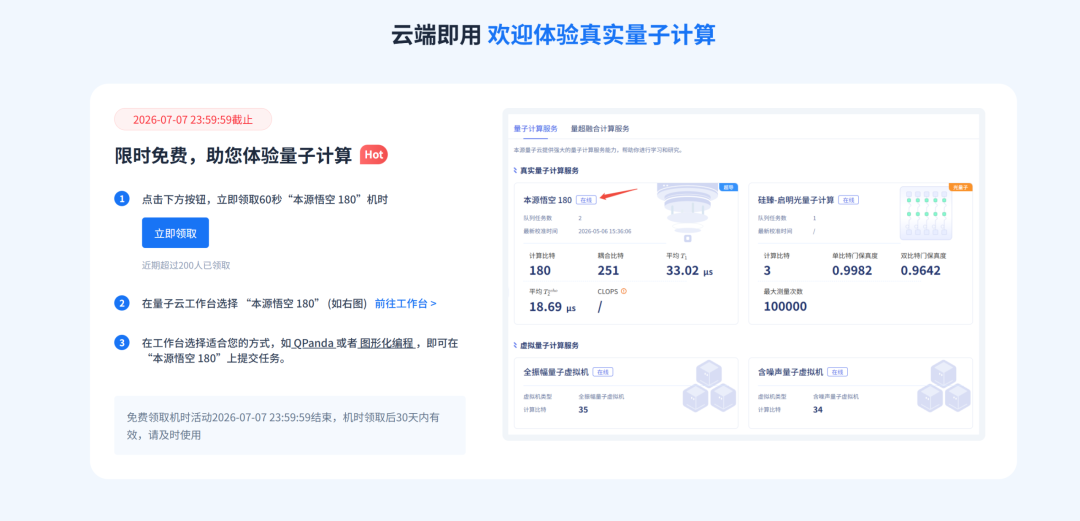Click the CLOPS info icon
Image resolution: width=1080 pixels, height=521 pixels.
624,291
